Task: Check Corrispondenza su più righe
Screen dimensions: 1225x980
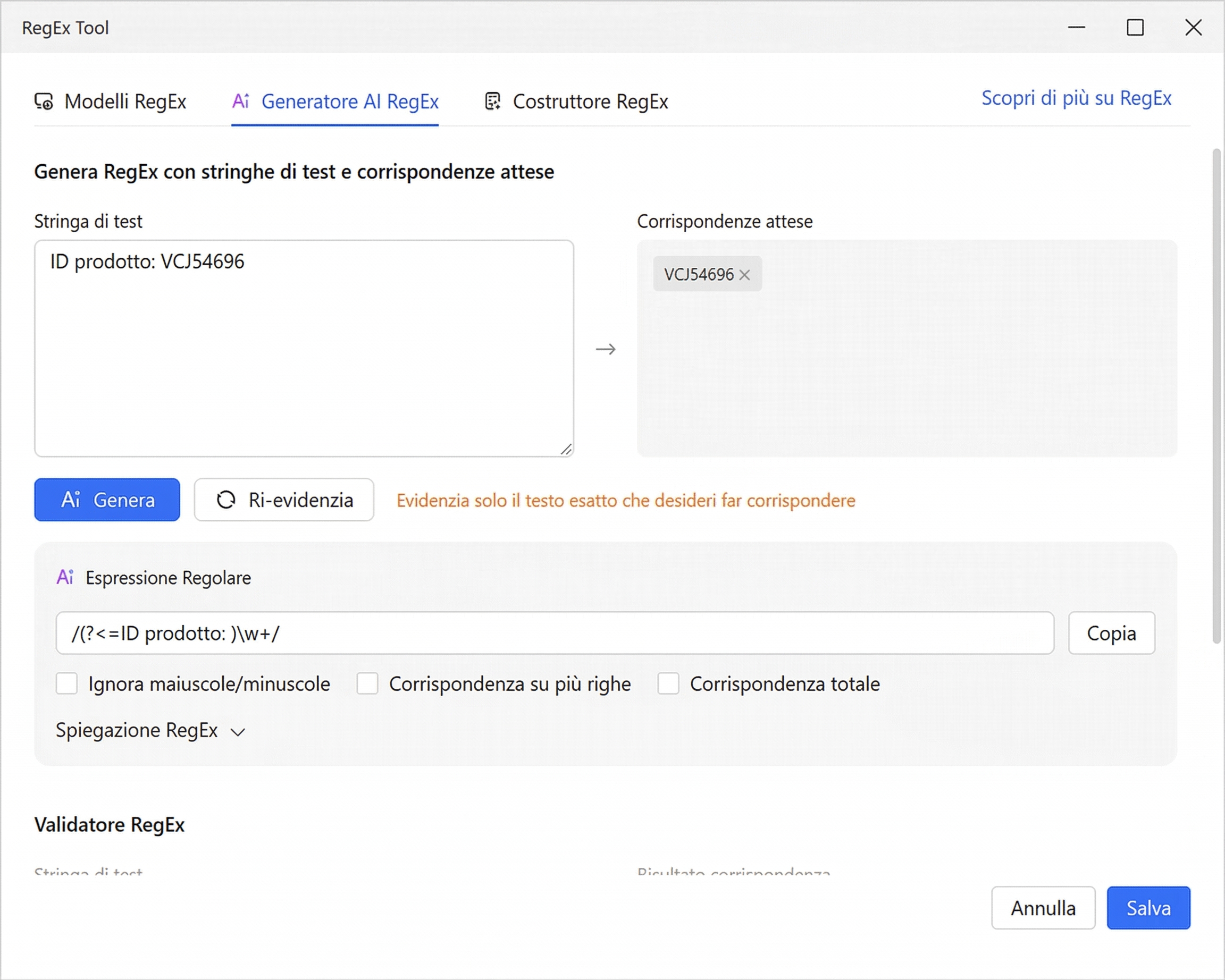Action: [367, 684]
